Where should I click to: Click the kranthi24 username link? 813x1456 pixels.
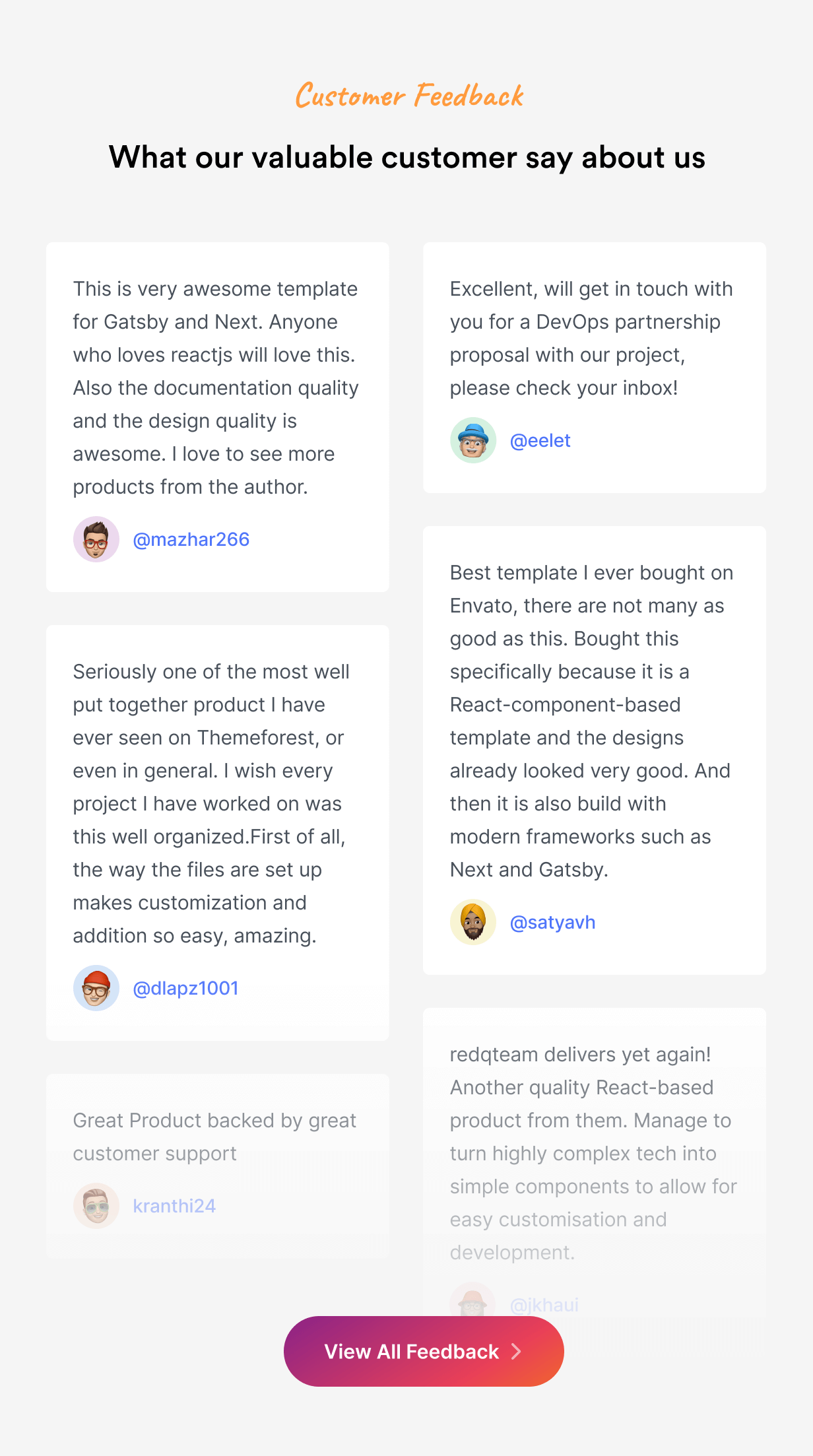click(x=174, y=1206)
